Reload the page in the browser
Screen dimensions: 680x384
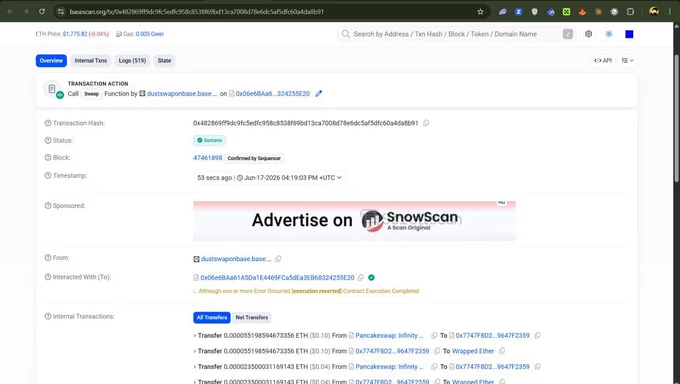pyautogui.click(x=42, y=12)
